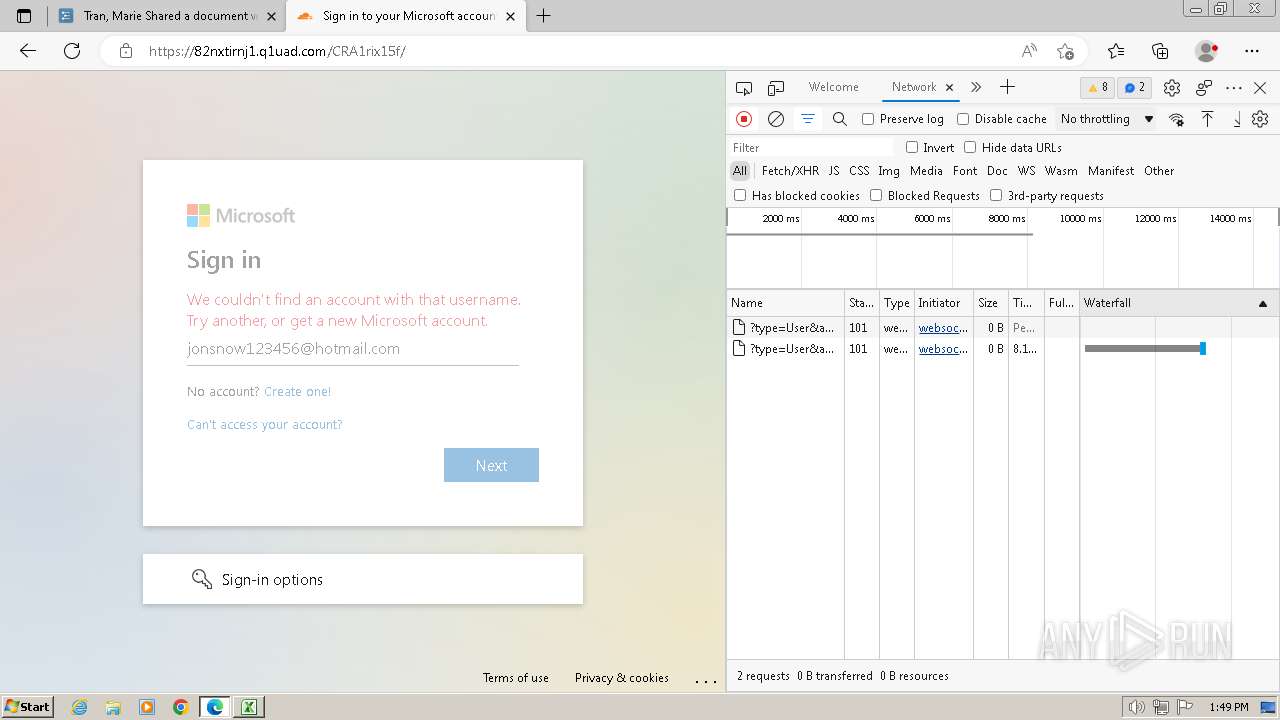Viewport: 1280px width, 720px height.
Task: Open Sign-in options
Action: click(x=363, y=579)
